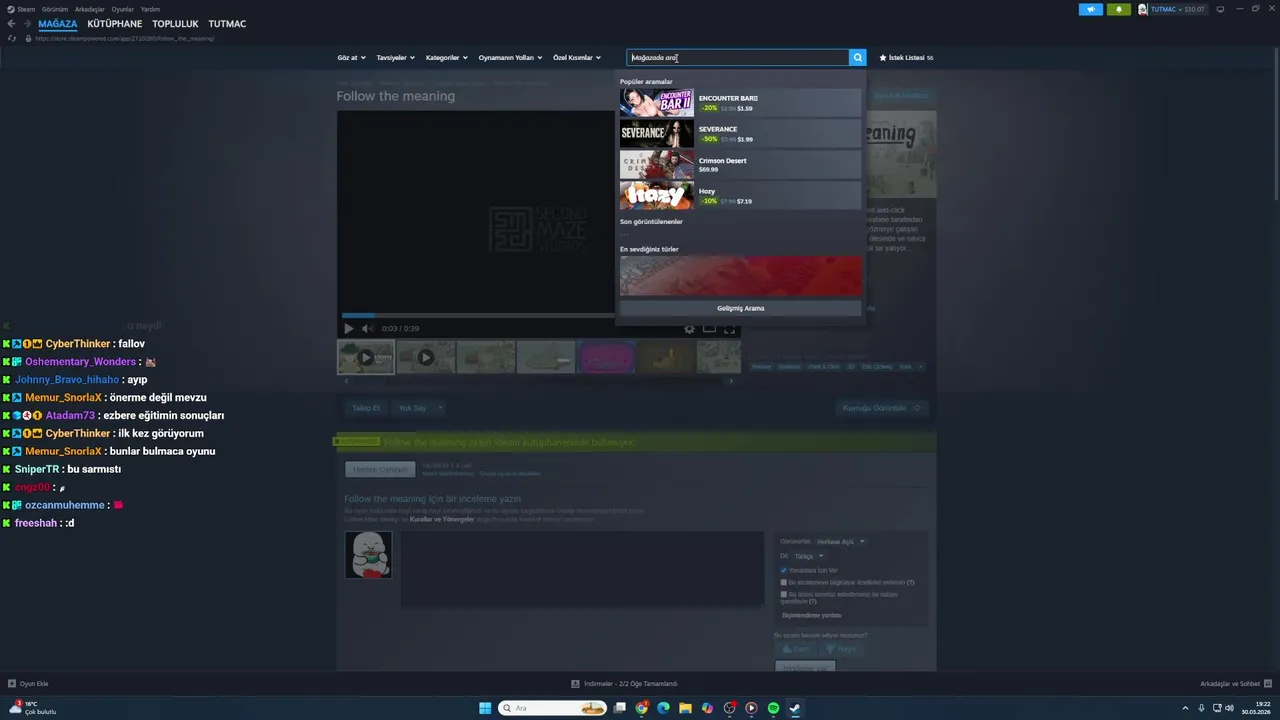Expand the Özel Kısımlar dropdown
The image size is (1280, 720).
577,58
